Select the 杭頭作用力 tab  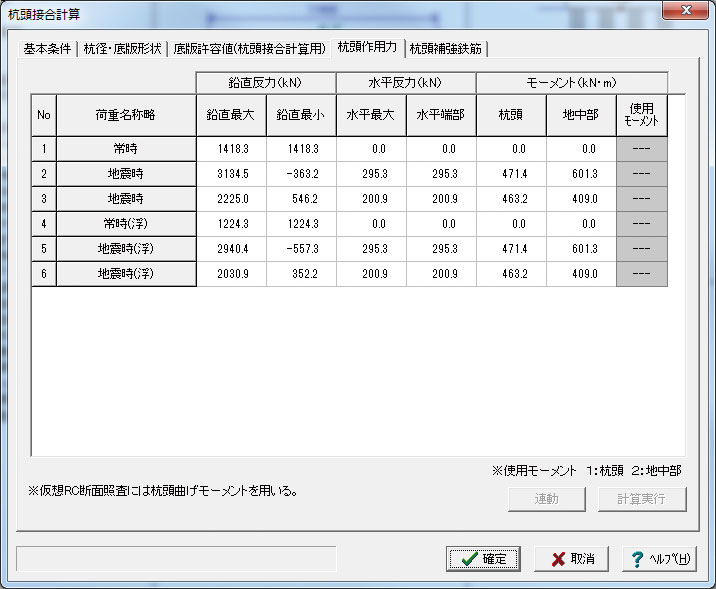click(x=367, y=47)
